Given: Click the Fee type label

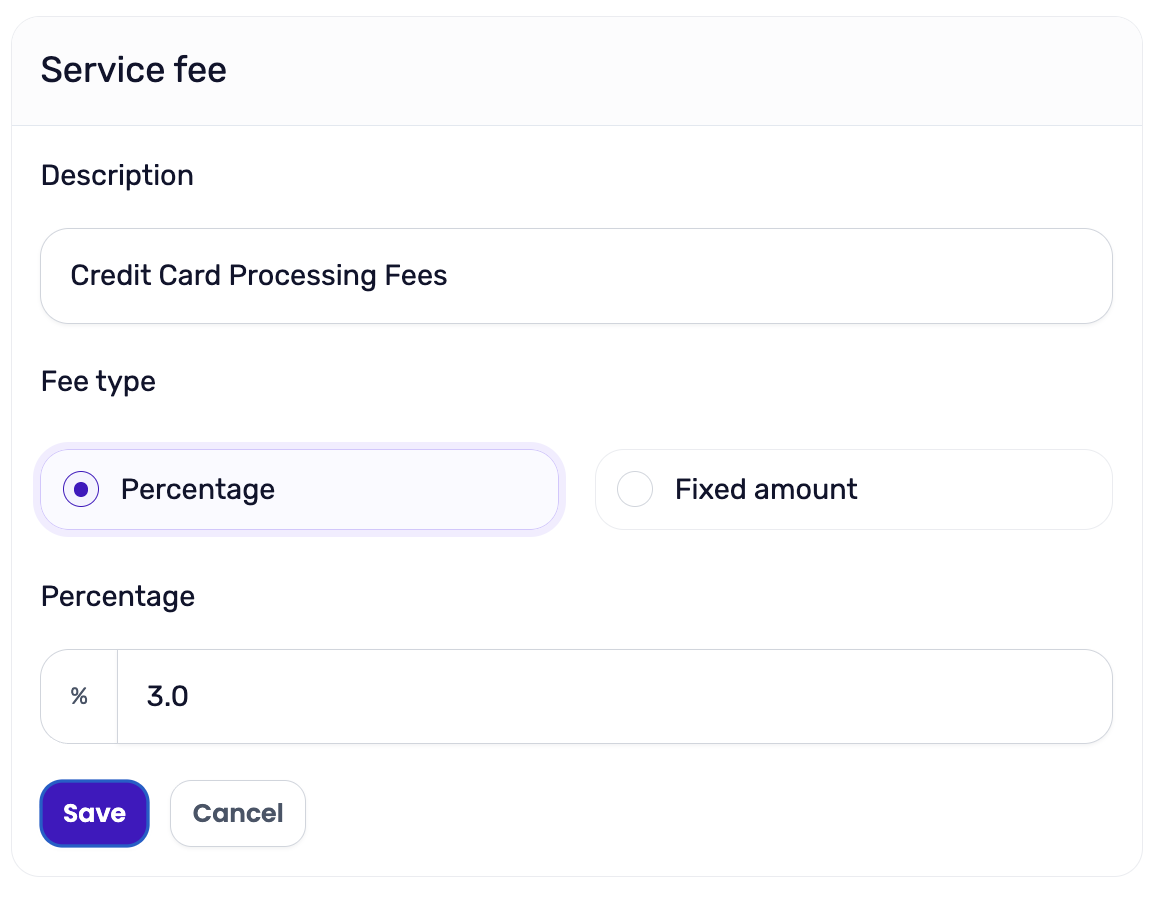Looking at the screenshot, I should pos(98,382).
